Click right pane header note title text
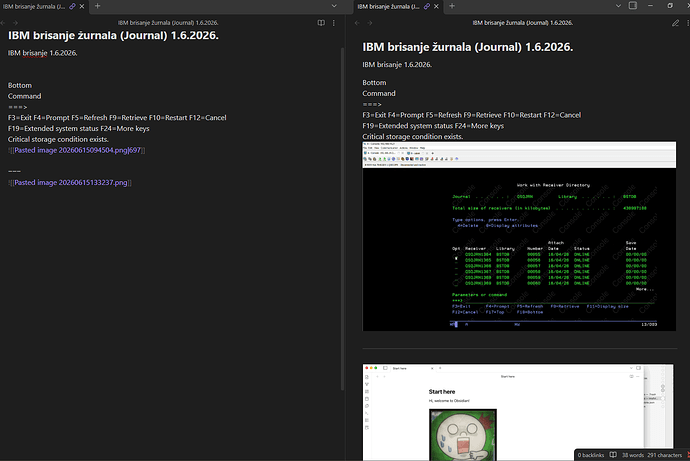This screenshot has width=690, height=461. click(523, 23)
